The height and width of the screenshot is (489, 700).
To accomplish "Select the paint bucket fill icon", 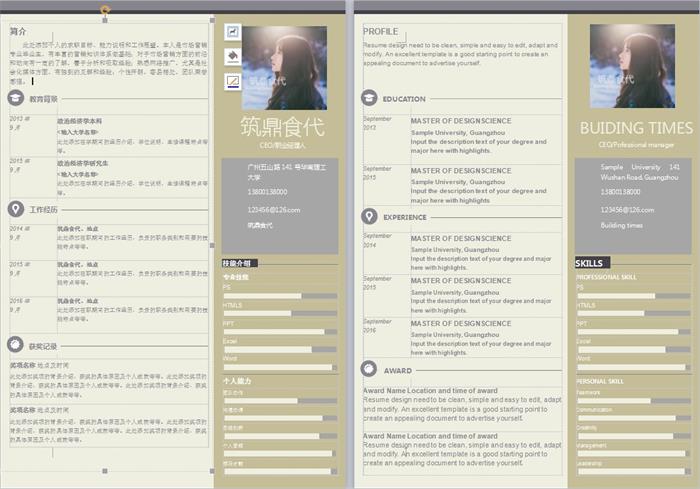I will click(x=233, y=56).
